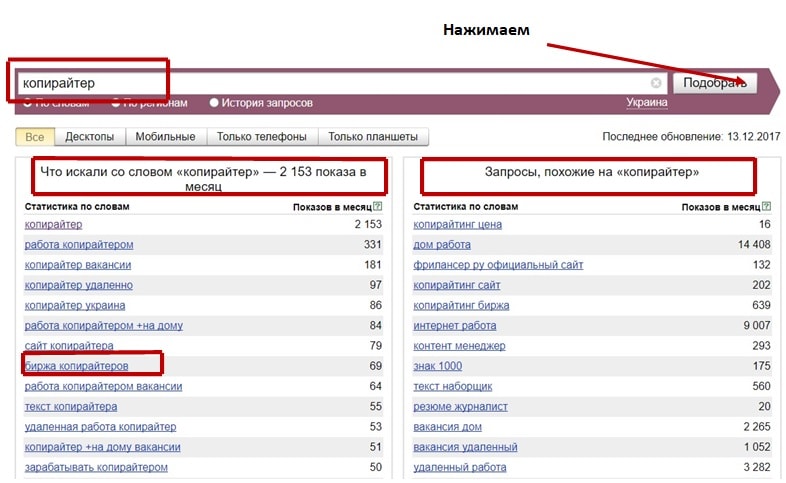The image size is (786, 483).
Task: Click the '1 052' impressions value
Action: coord(757,447)
